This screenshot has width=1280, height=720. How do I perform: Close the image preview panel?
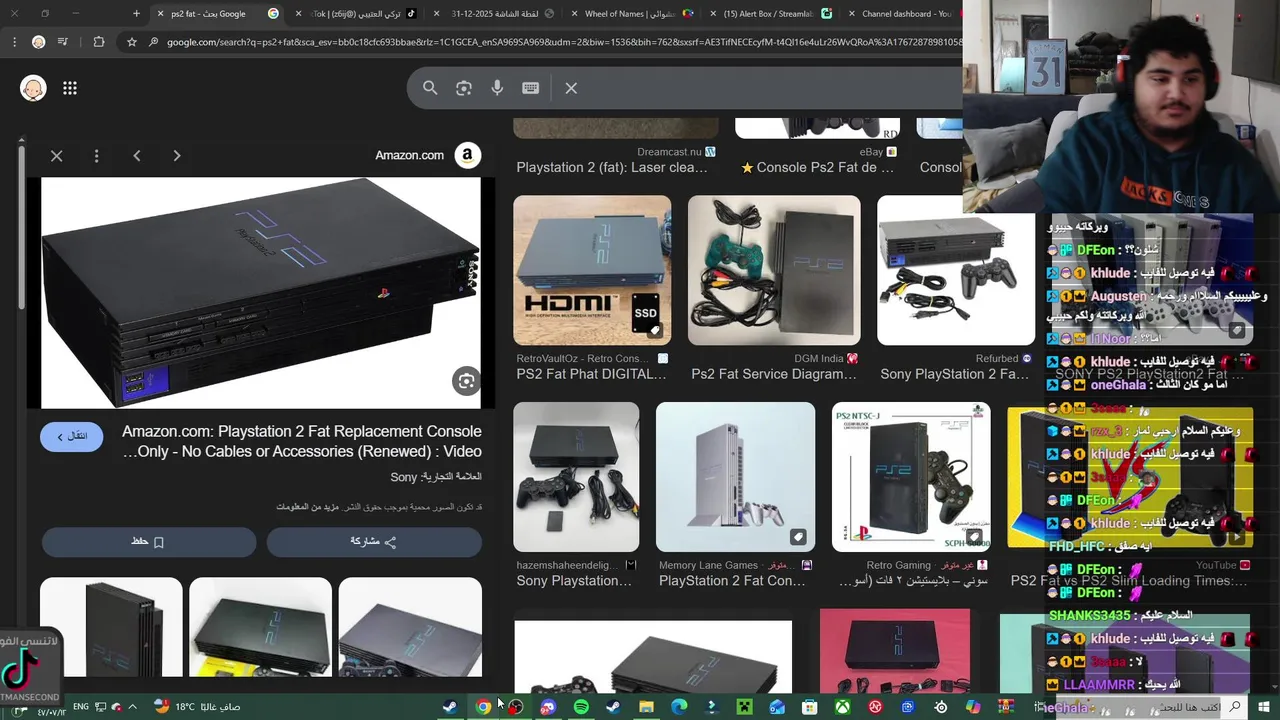57,156
